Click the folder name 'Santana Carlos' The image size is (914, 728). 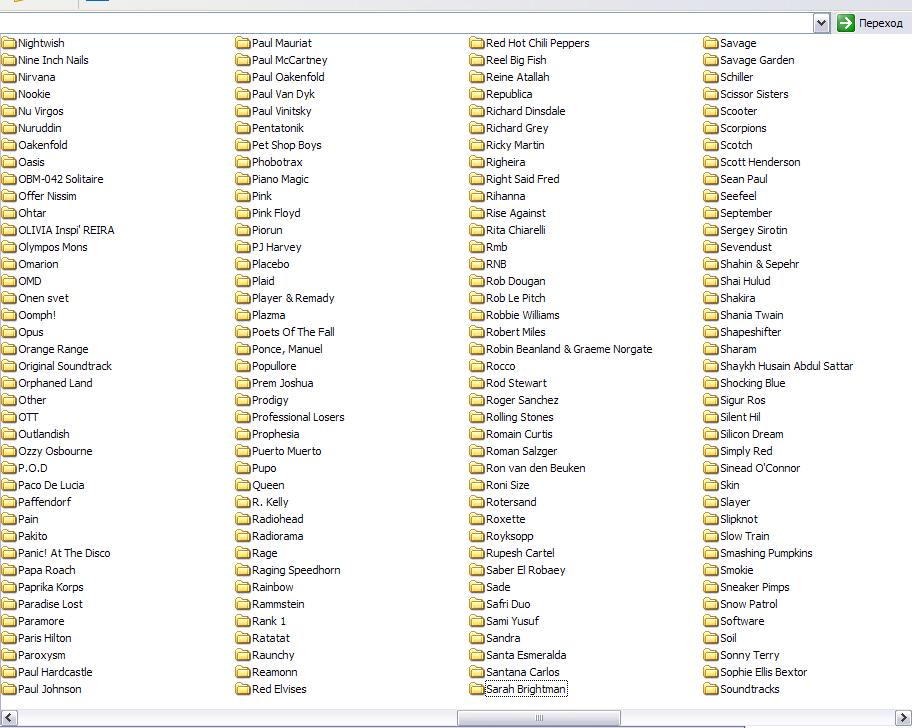[523, 672]
